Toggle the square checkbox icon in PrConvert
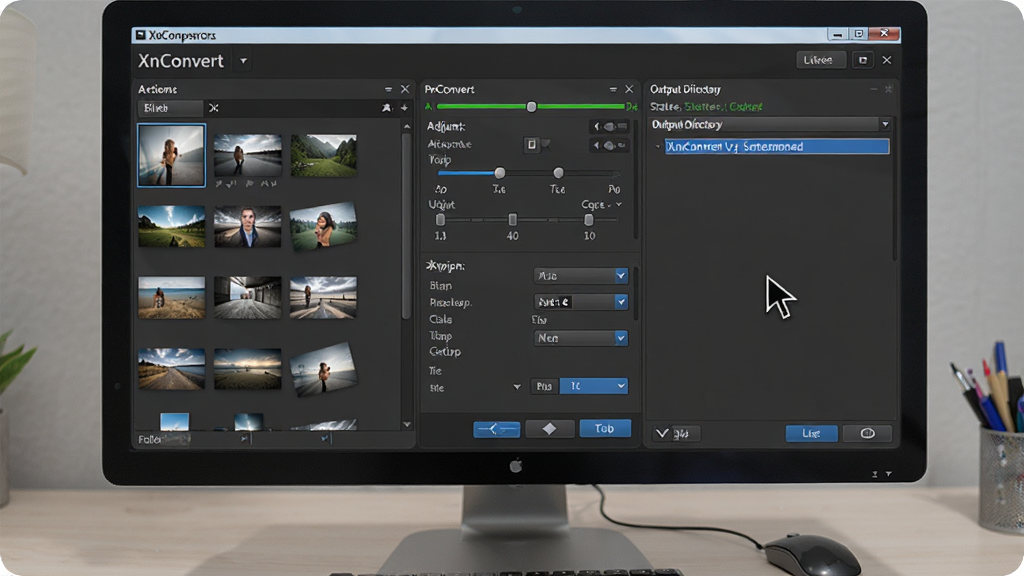This screenshot has width=1024, height=576. point(531,144)
